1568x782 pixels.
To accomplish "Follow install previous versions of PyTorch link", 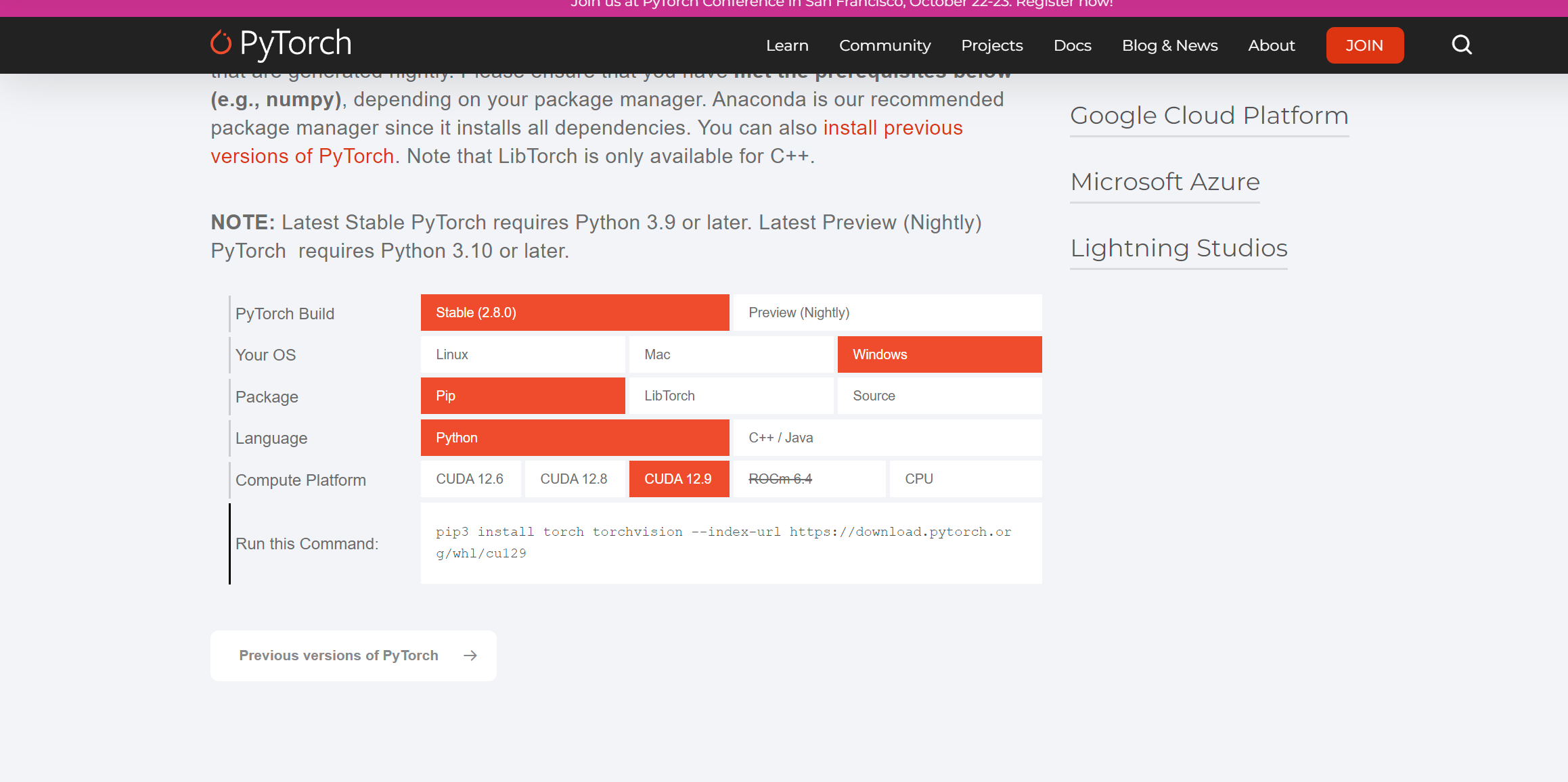I will (892, 128).
